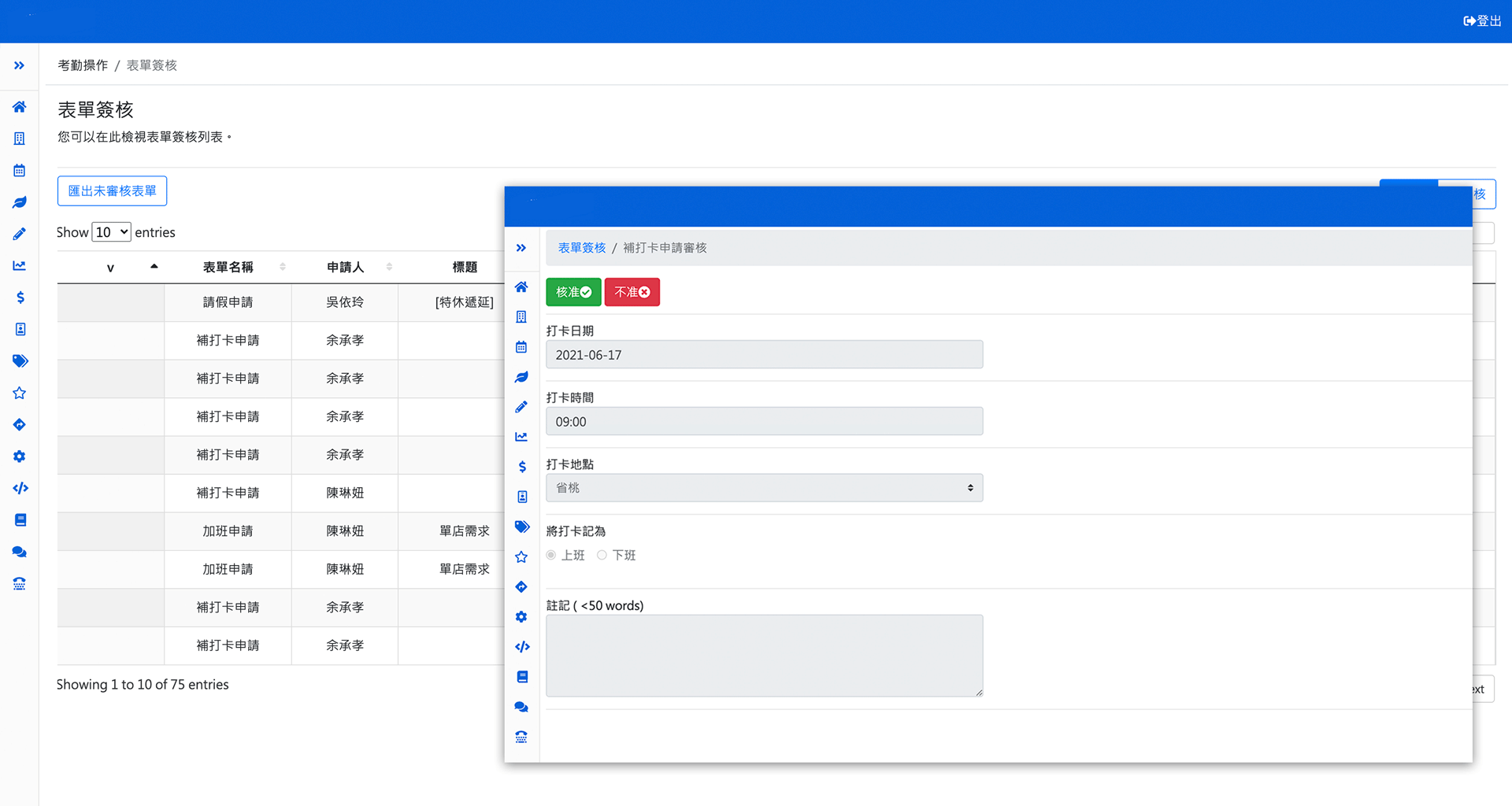Click the gear settings icon in left sidebar
Image resolution: width=1512 pixels, height=806 pixels.
[20, 457]
